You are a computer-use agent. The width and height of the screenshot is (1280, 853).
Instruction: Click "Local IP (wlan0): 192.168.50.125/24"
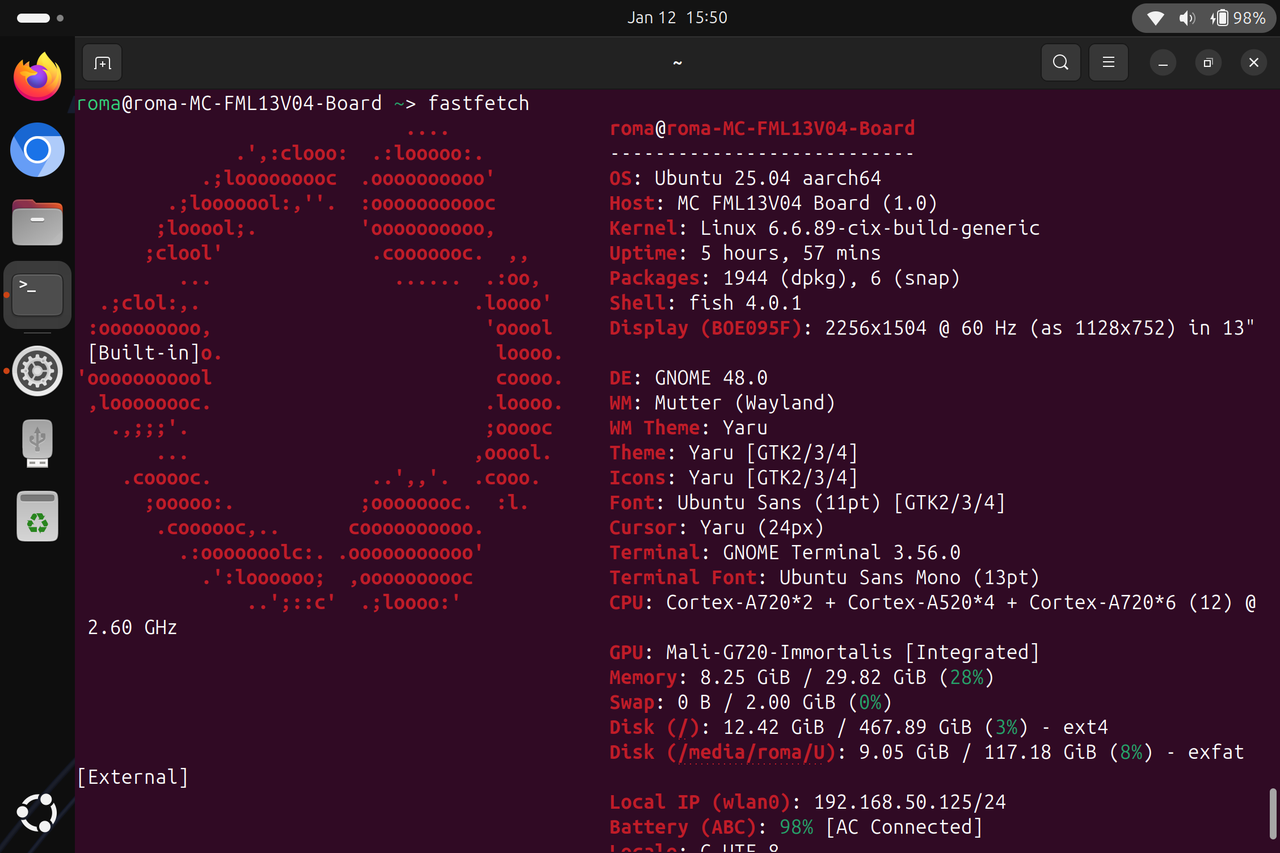pos(807,802)
